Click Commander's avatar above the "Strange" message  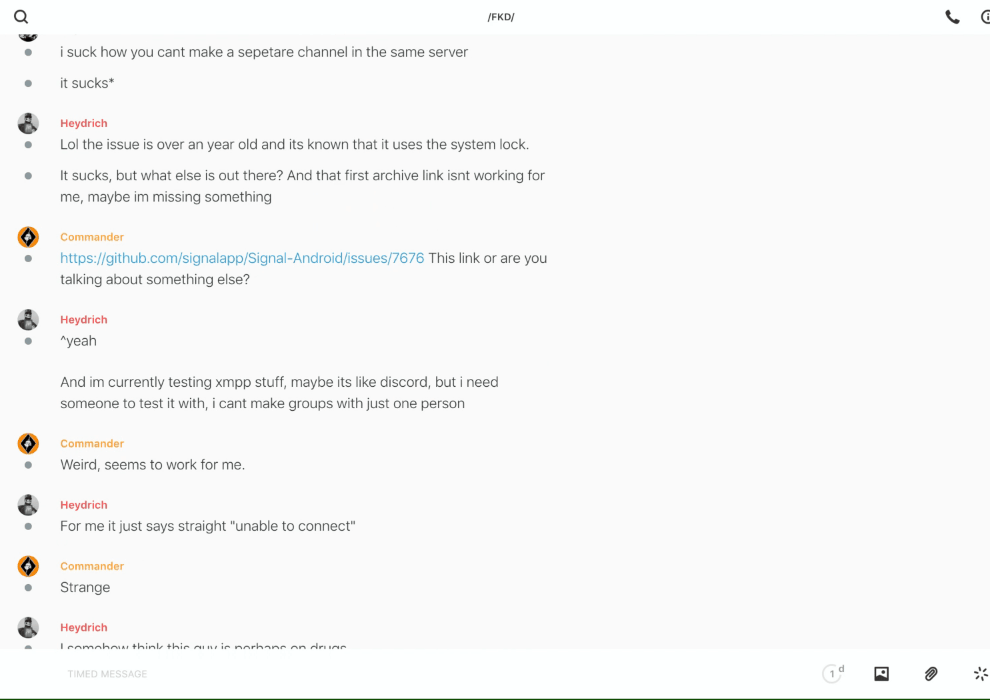pos(28,566)
